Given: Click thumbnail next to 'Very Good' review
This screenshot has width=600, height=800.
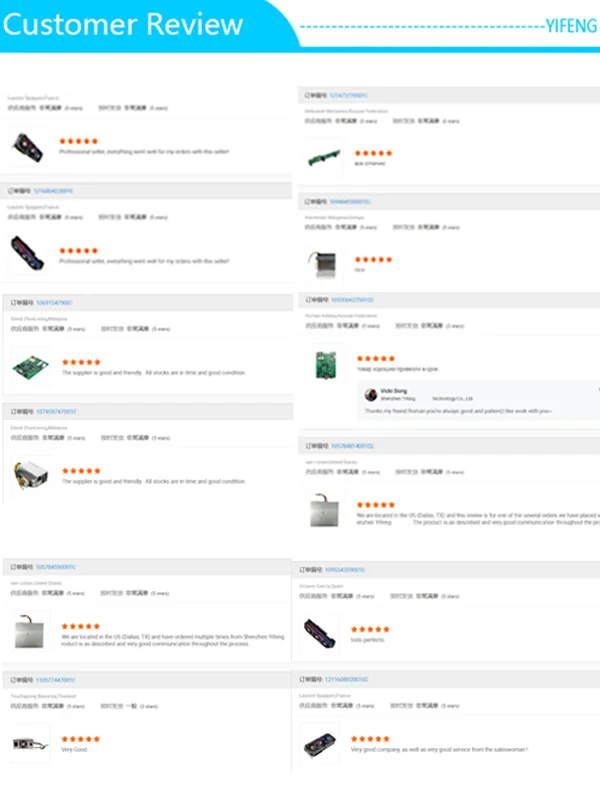Looking at the screenshot, I should coord(29,742).
